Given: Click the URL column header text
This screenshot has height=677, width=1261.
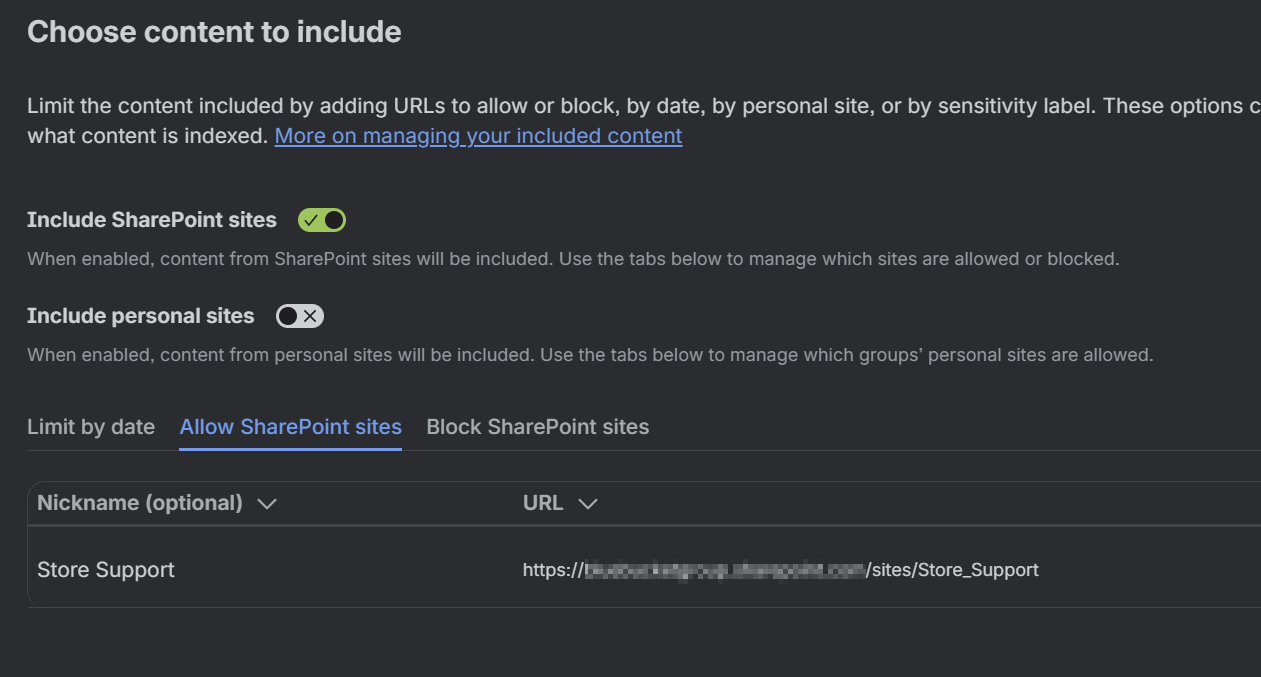Looking at the screenshot, I should 543,503.
